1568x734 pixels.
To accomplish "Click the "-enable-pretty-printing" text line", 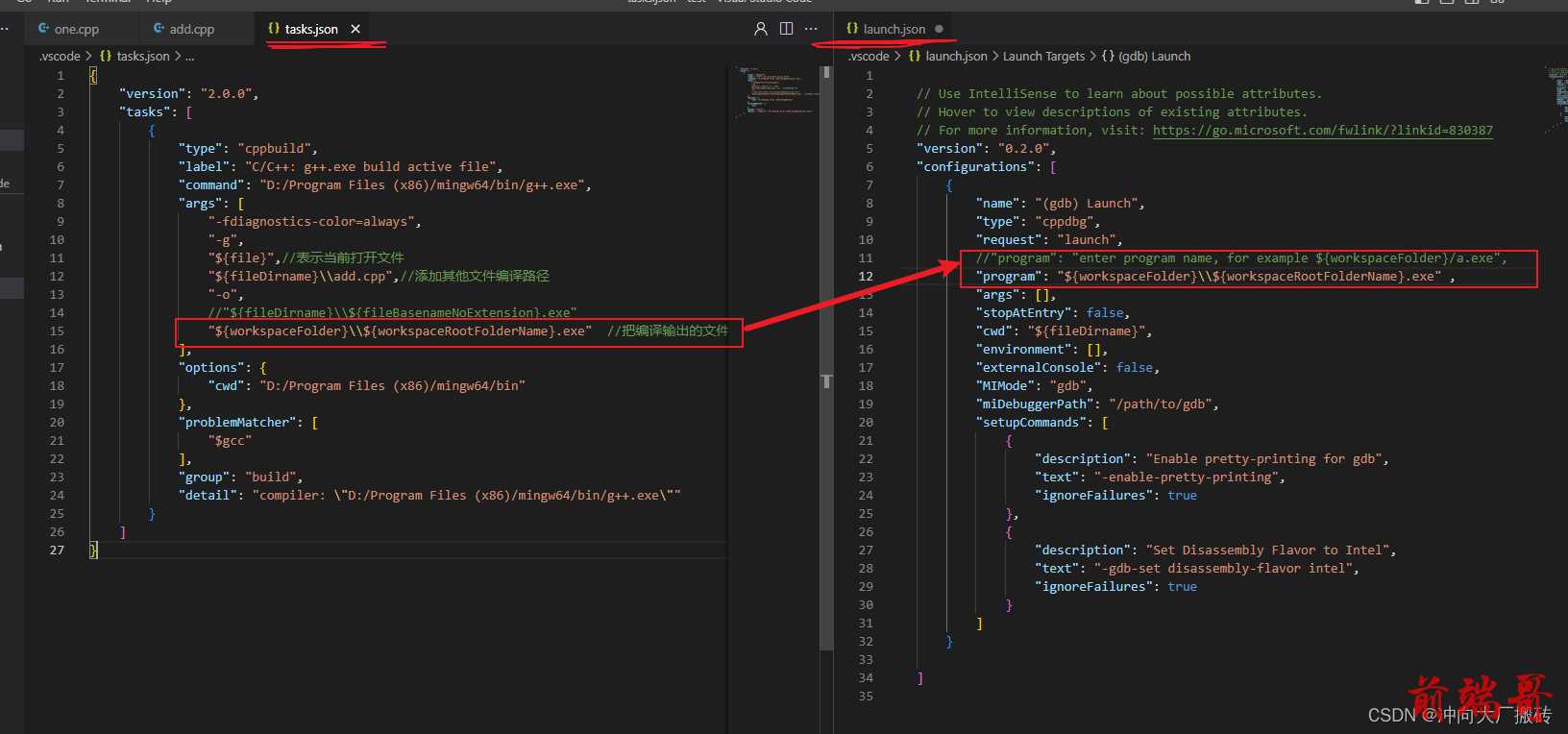I will pos(1160,477).
